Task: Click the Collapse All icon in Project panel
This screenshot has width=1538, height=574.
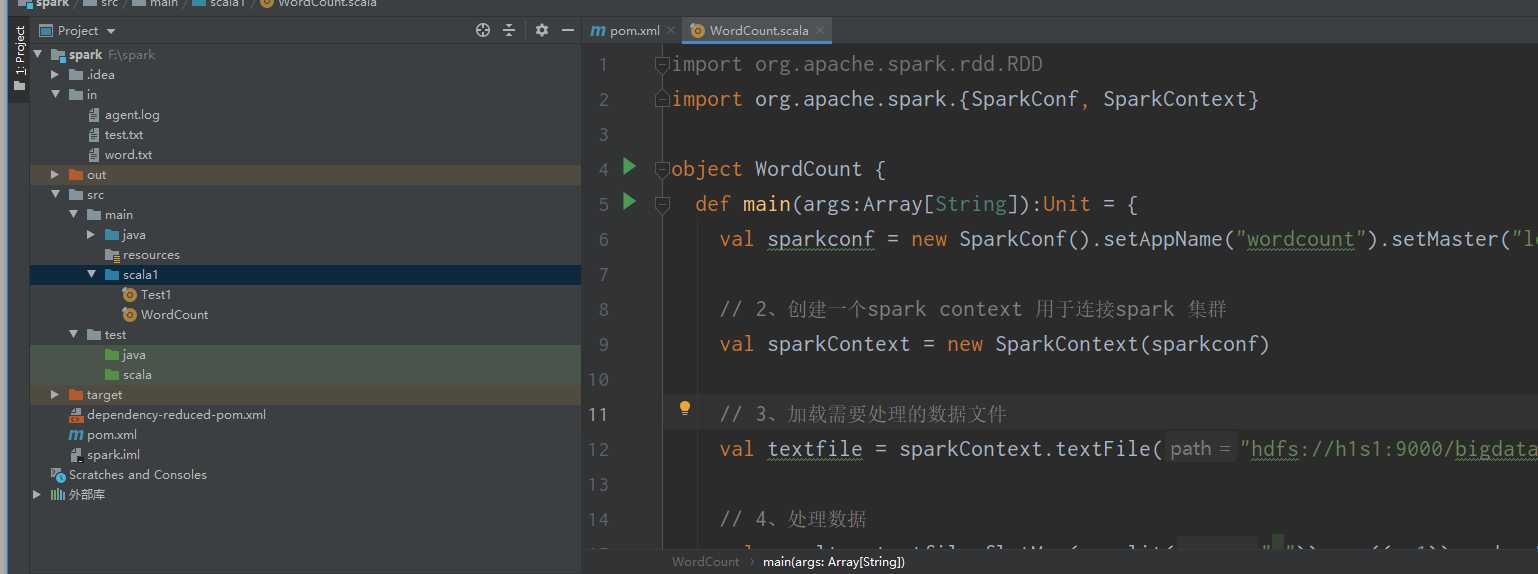Action: pyautogui.click(x=509, y=30)
